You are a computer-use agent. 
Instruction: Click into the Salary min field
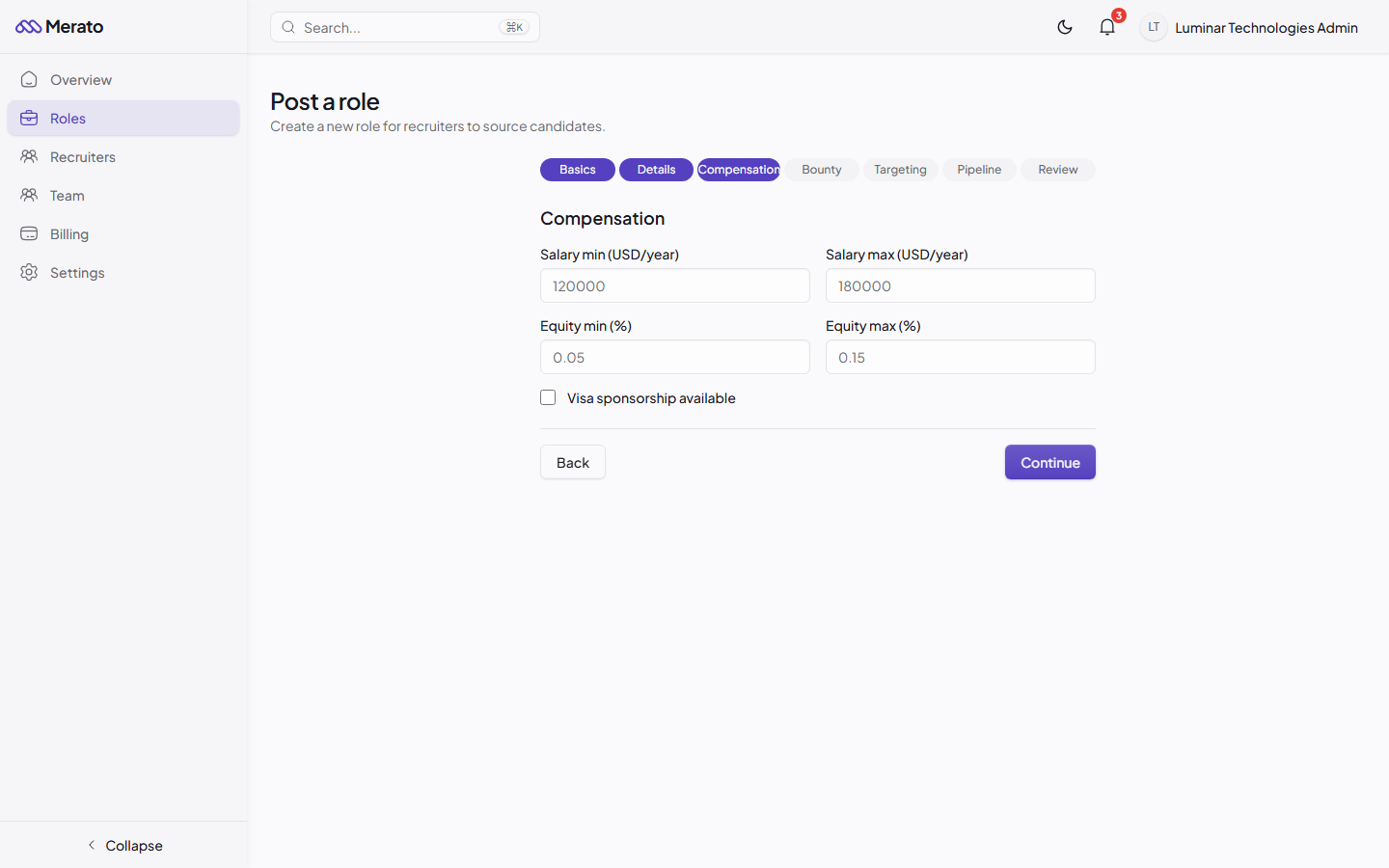coord(674,285)
